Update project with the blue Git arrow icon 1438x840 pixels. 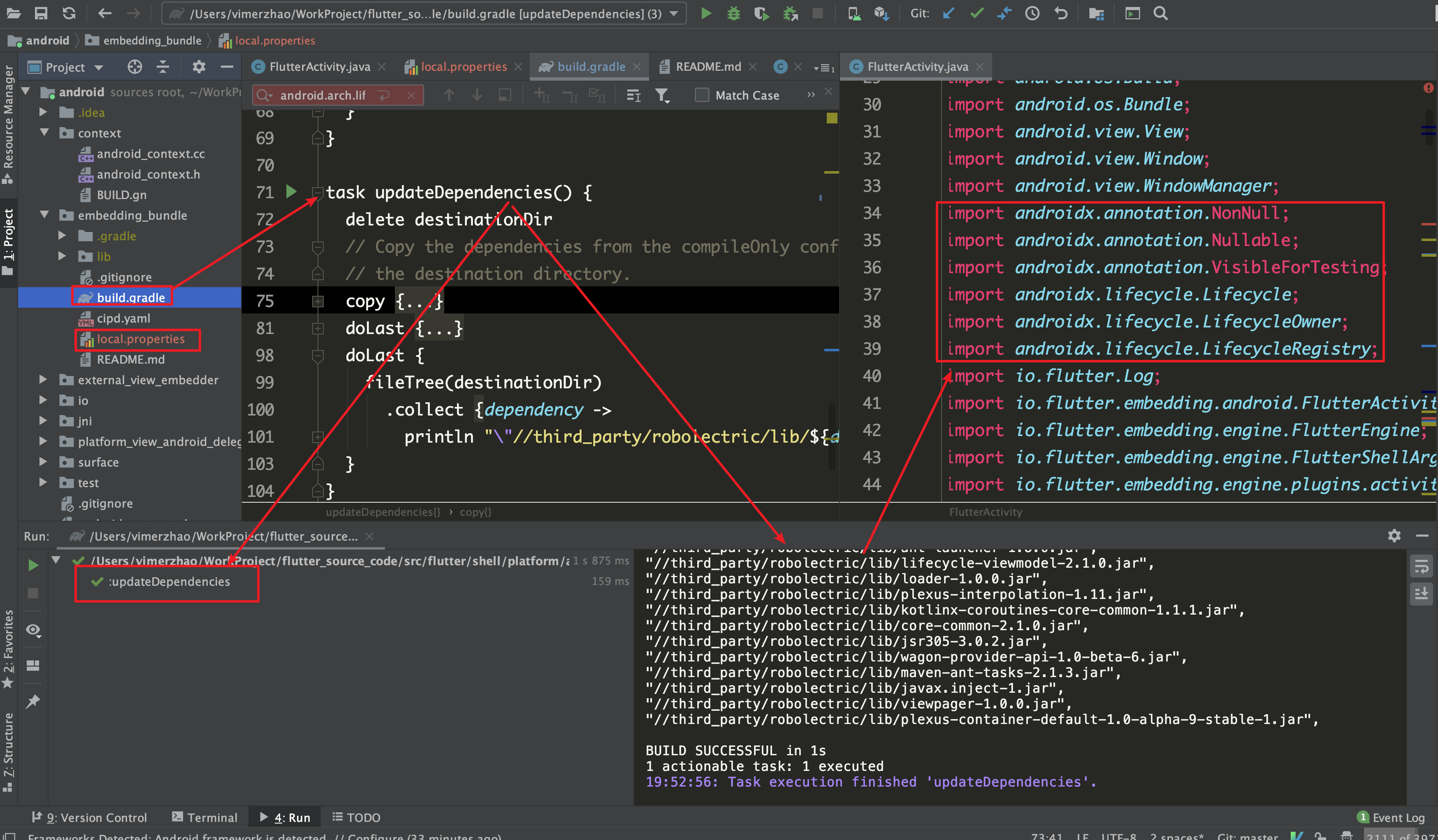[x=949, y=13]
